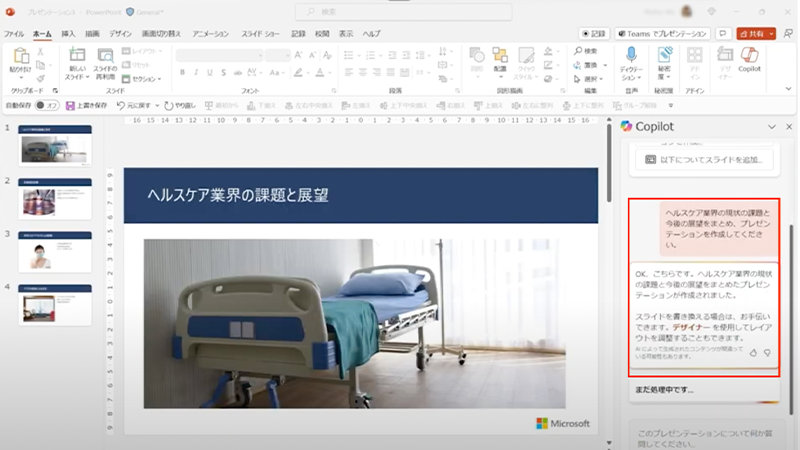The width and height of the screenshot is (800, 450).
Task: Click the New Slide icon
Action: coord(77,60)
